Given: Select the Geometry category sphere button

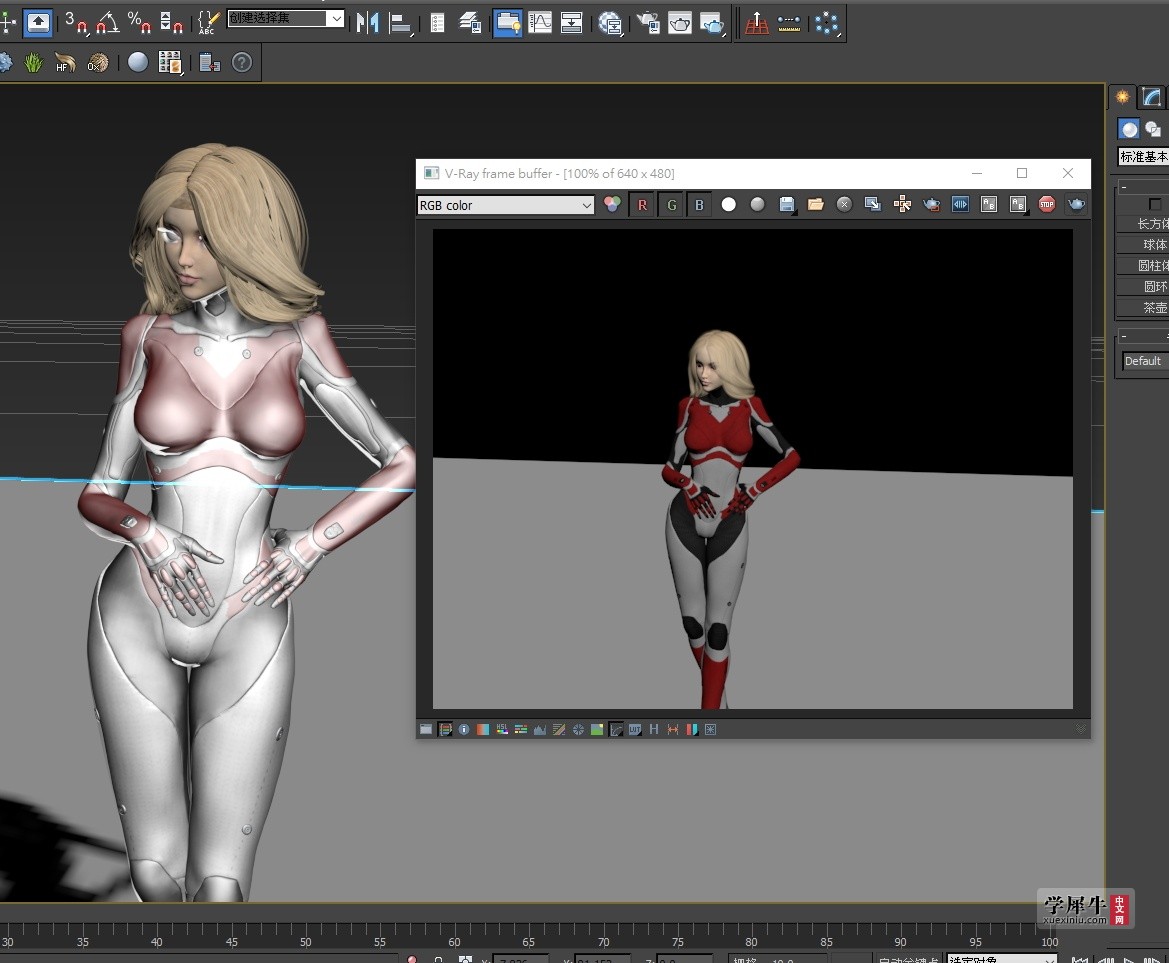Looking at the screenshot, I should point(1129,129).
